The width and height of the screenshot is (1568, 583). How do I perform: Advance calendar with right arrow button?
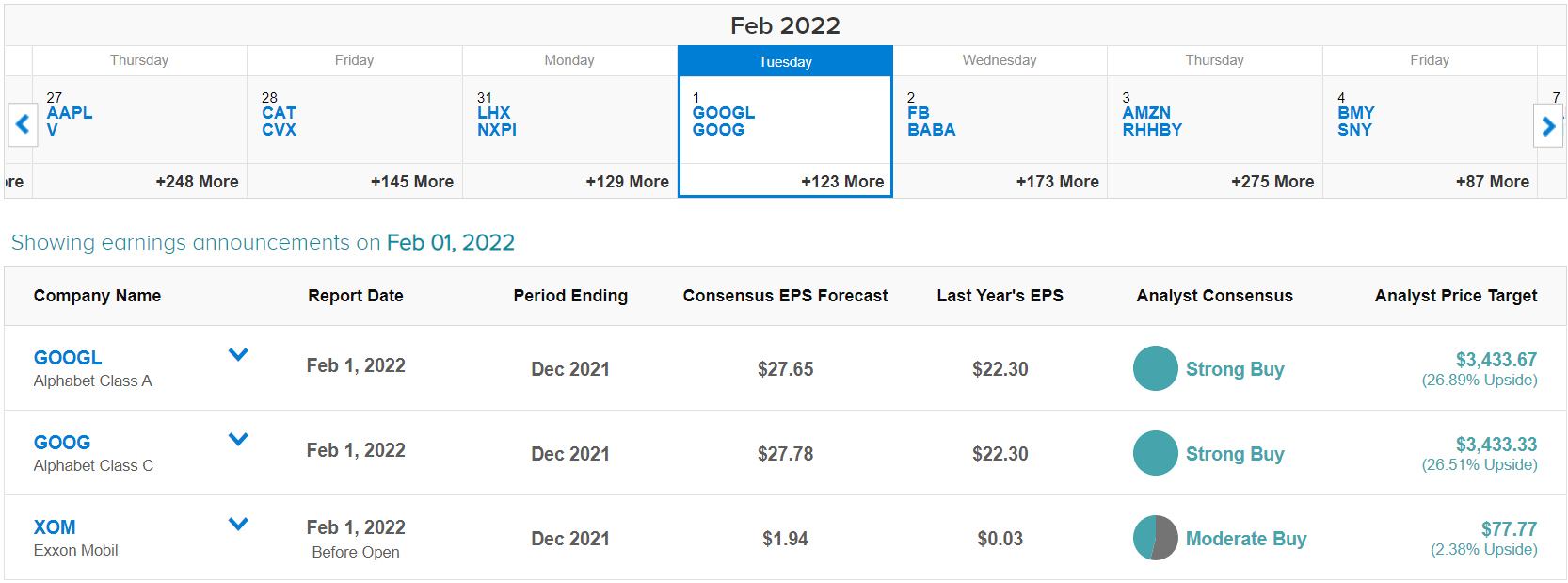click(1548, 125)
